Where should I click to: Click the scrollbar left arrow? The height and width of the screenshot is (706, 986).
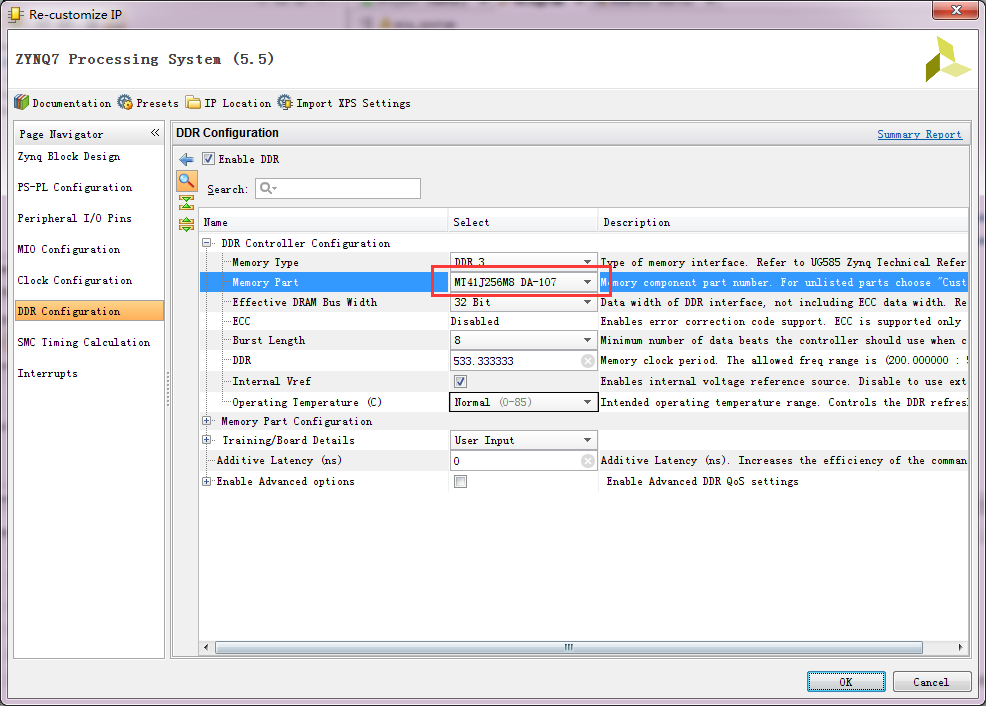click(x=206, y=647)
